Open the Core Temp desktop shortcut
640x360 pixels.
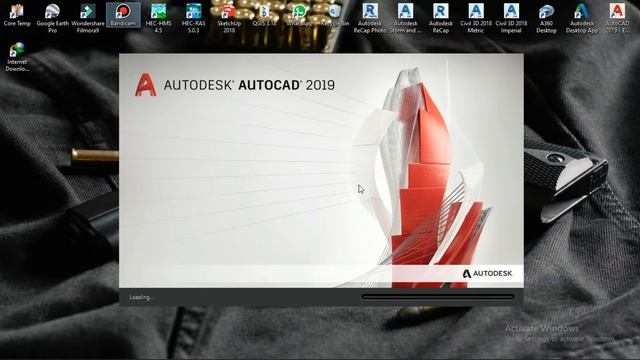(17, 15)
